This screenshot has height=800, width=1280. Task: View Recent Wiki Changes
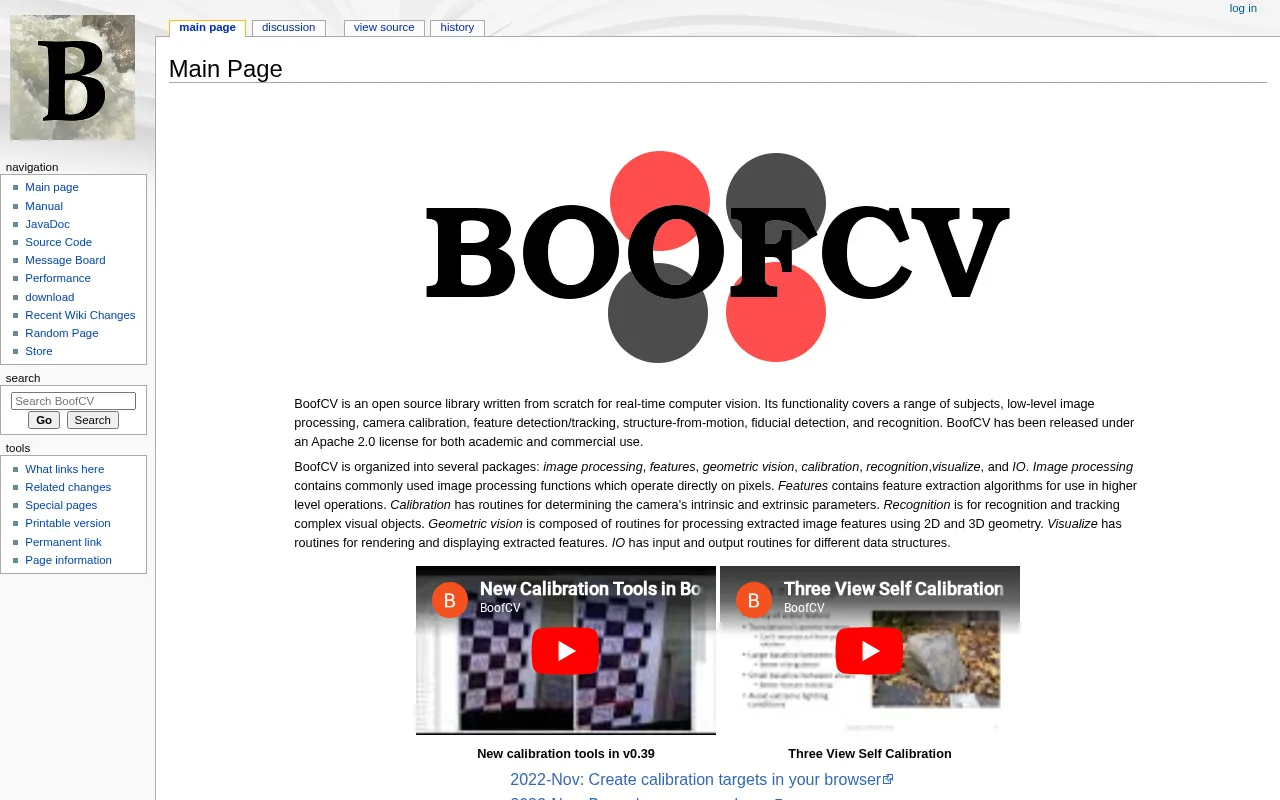click(80, 315)
